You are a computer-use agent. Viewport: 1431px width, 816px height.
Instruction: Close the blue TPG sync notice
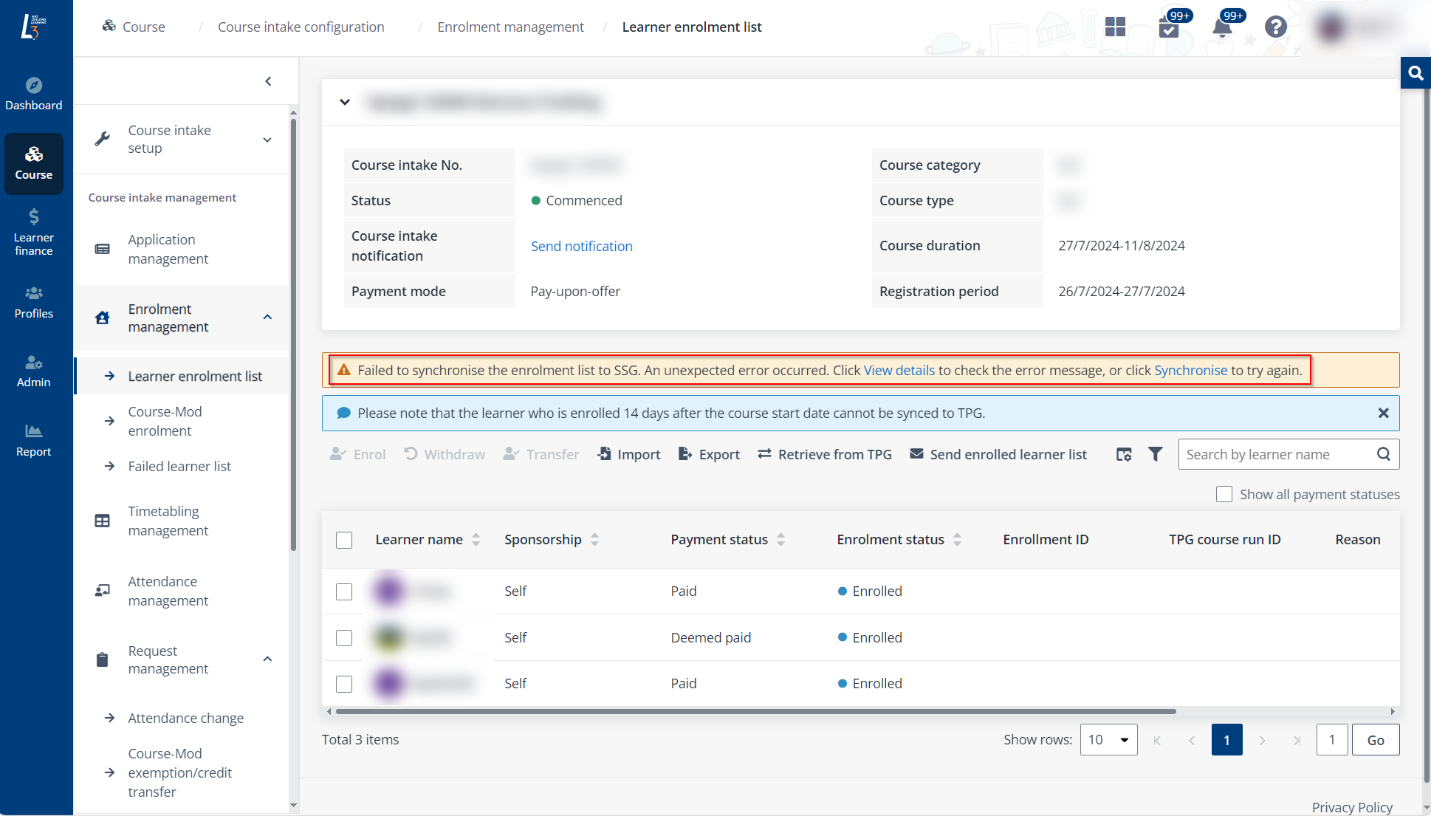1383,413
